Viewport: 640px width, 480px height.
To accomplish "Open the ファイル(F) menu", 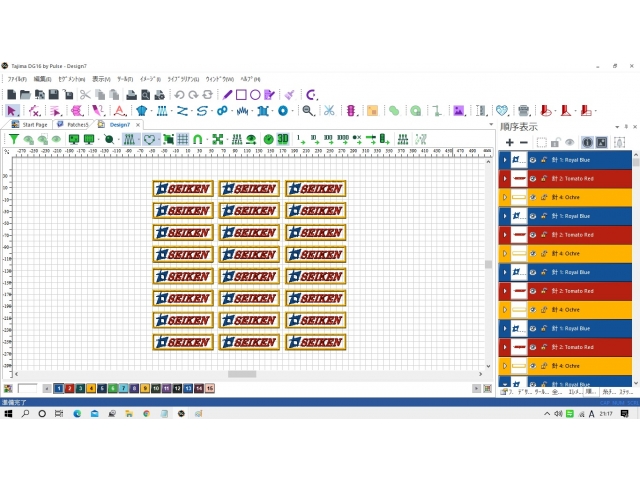I will [x=17, y=79].
